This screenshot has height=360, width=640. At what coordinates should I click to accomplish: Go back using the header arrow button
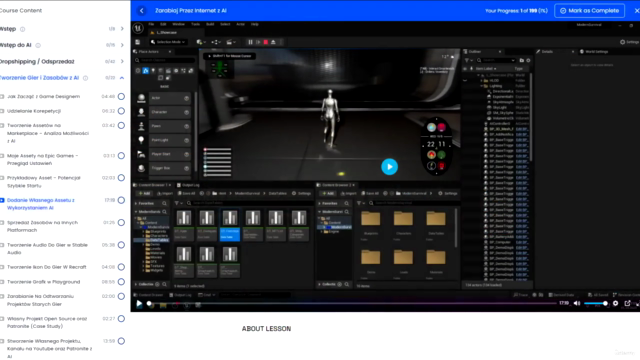coord(142,11)
